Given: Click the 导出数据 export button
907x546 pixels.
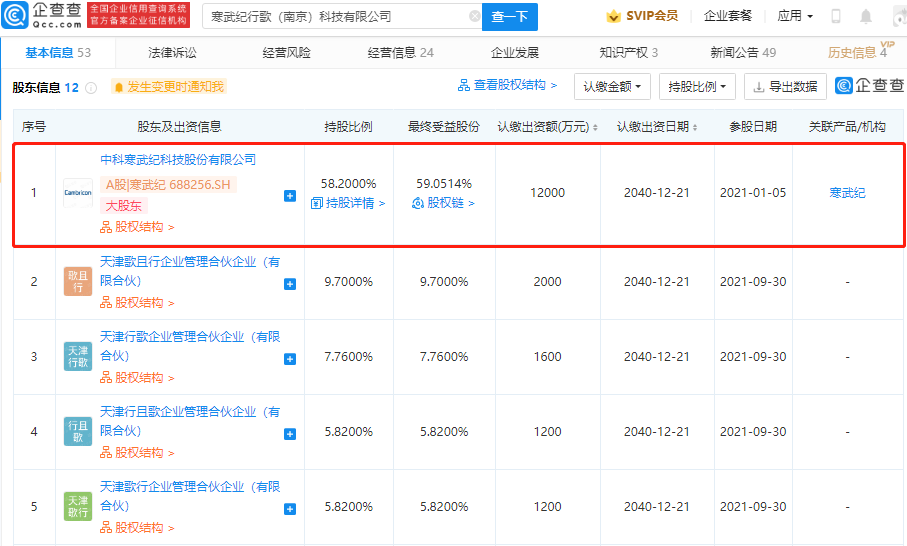Looking at the screenshot, I should [x=785, y=87].
